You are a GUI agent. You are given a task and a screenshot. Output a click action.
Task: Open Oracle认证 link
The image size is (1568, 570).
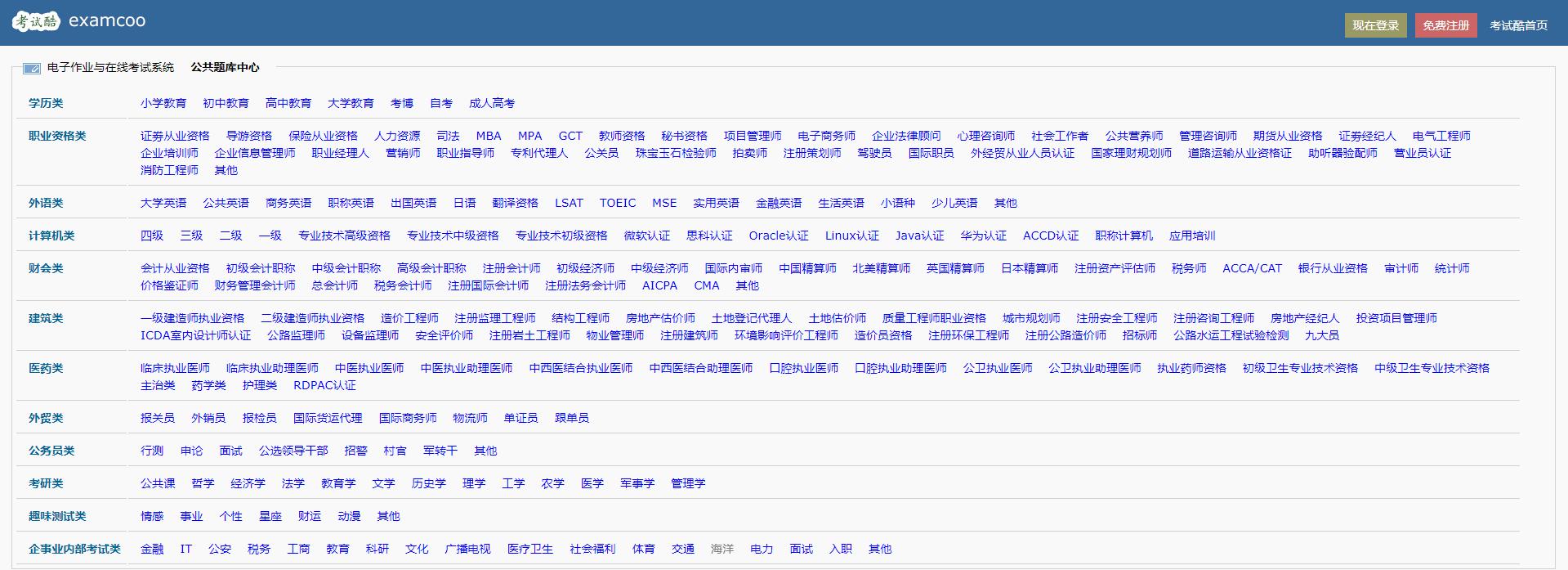pos(779,236)
